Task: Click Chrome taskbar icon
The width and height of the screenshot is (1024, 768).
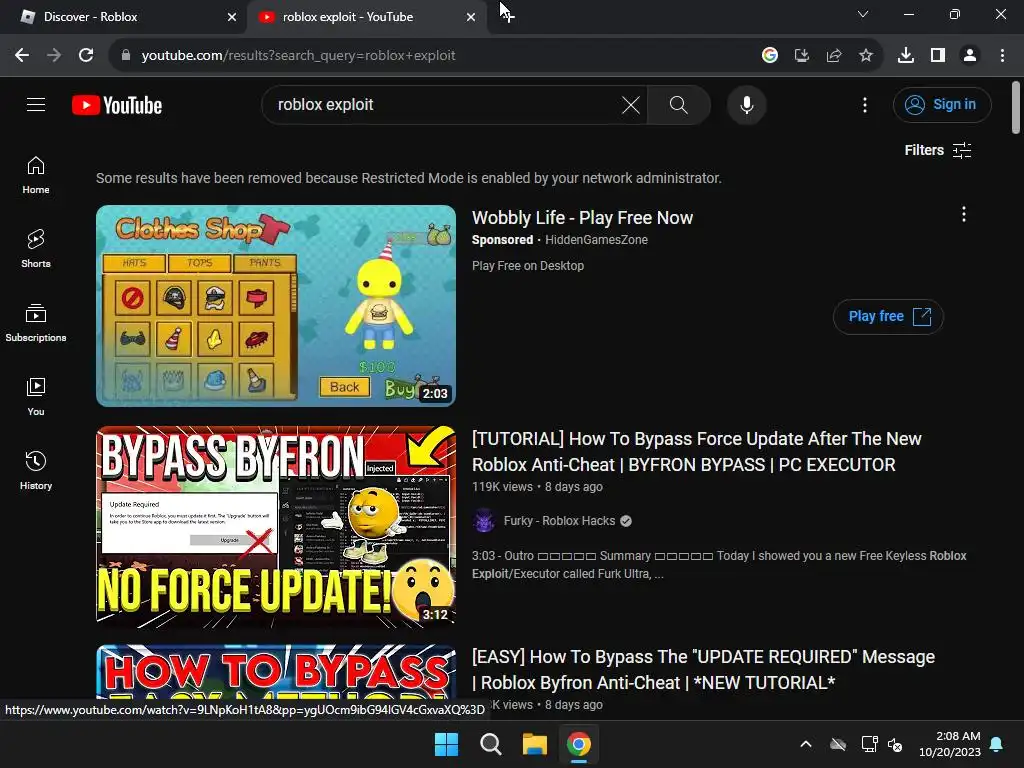Action: (578, 744)
